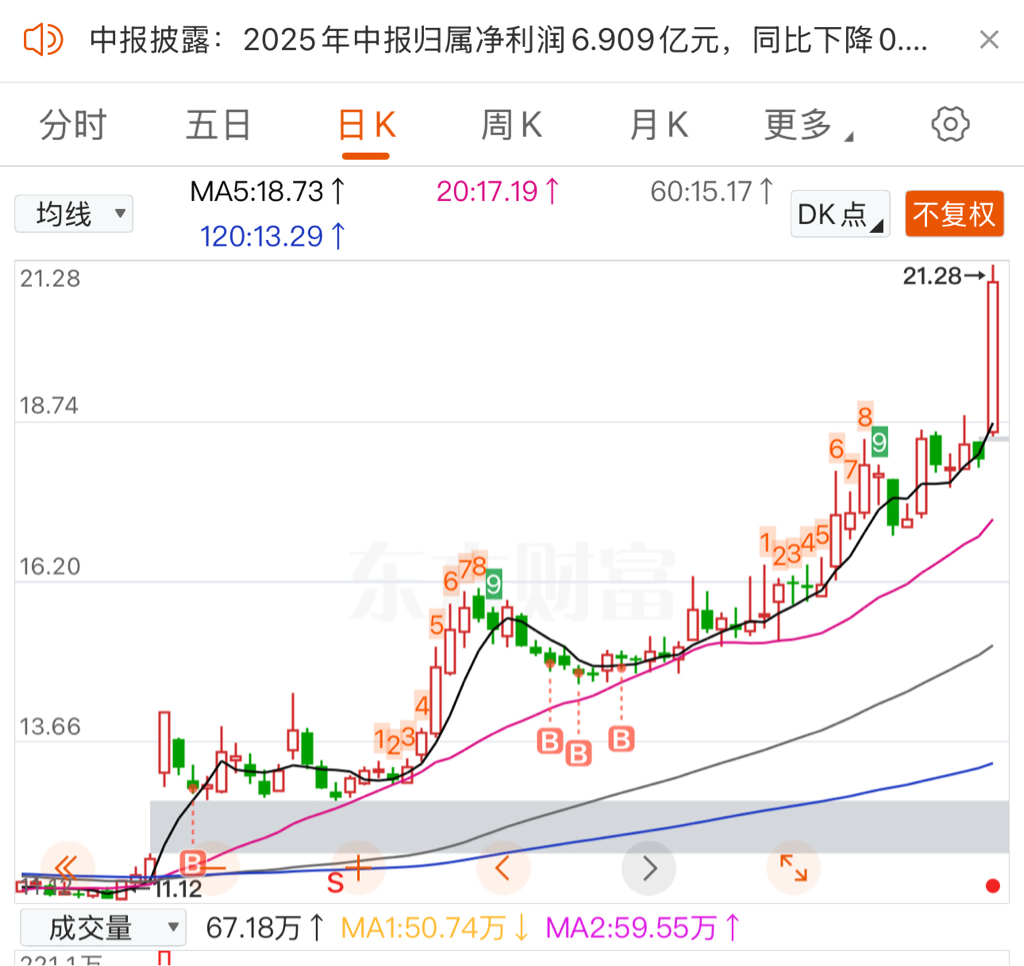Move chart left with orange chevron

coord(503,868)
